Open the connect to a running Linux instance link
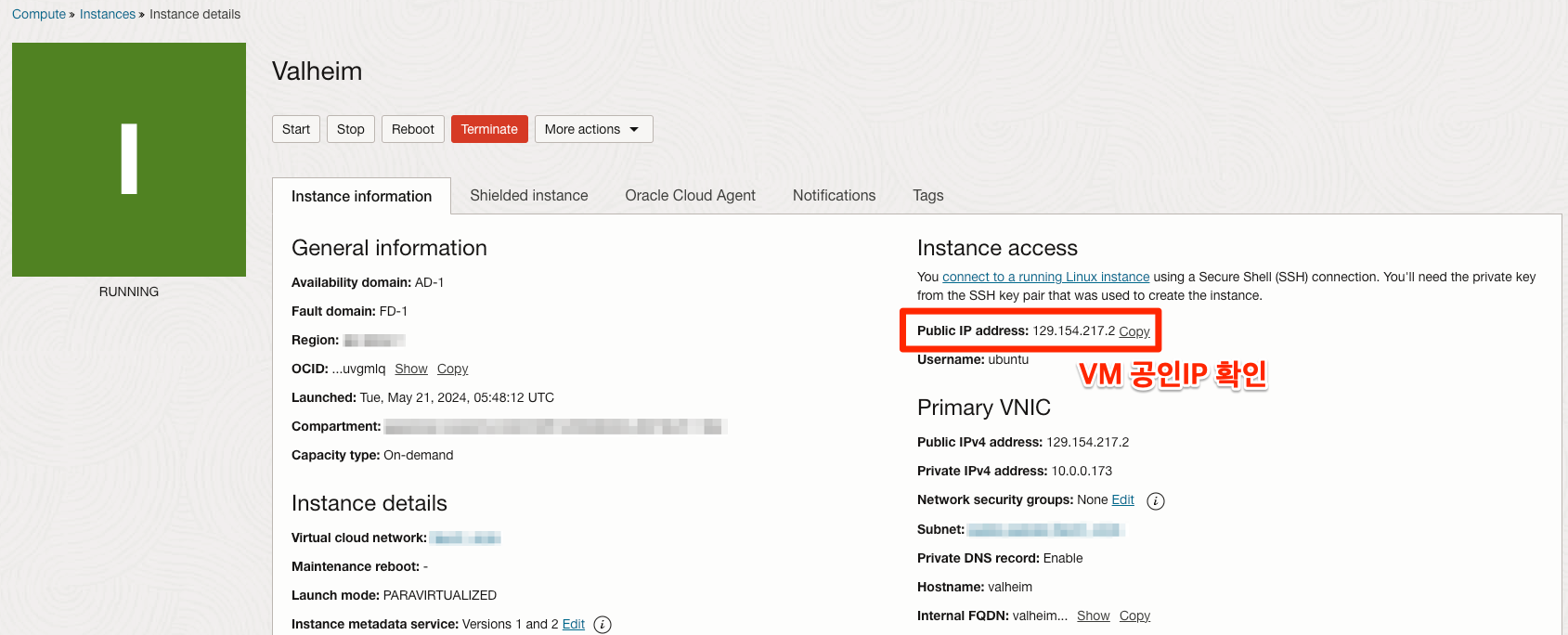 click(1046, 277)
